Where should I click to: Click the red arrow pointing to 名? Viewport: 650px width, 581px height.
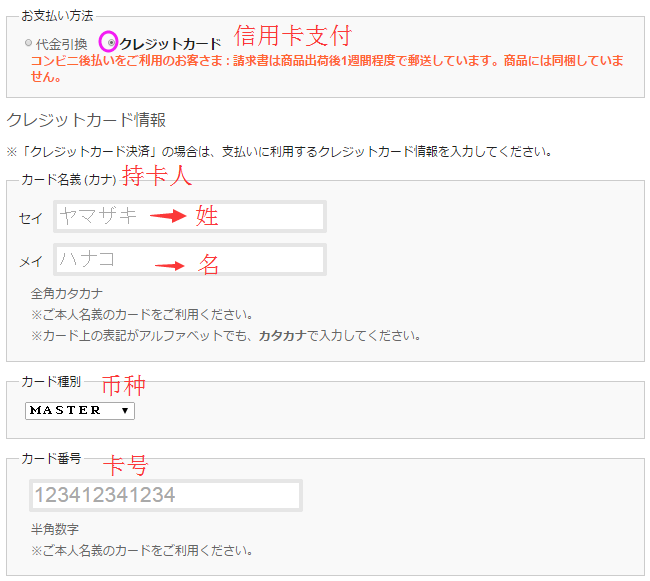[x=170, y=265]
